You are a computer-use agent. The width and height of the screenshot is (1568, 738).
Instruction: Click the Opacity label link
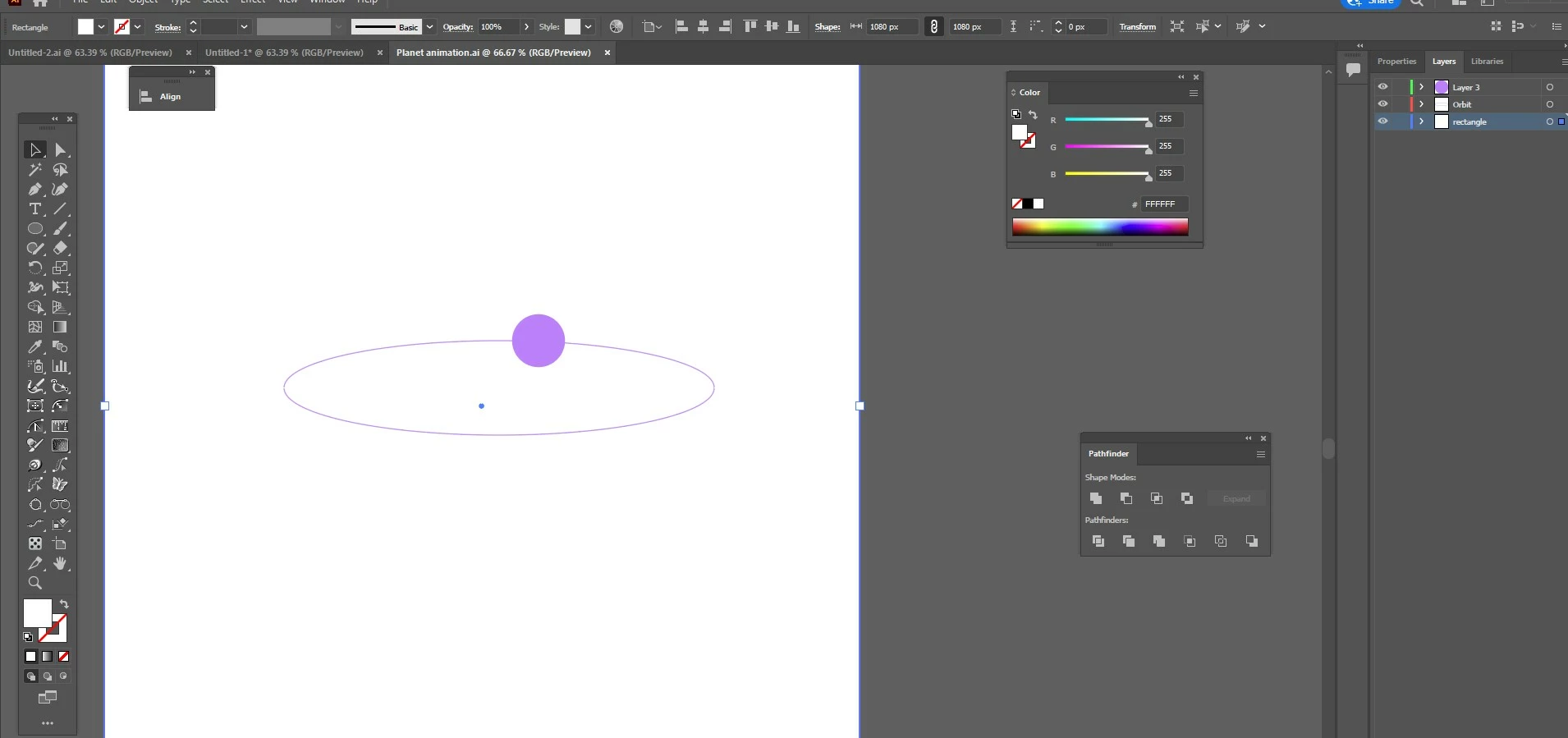point(457,27)
